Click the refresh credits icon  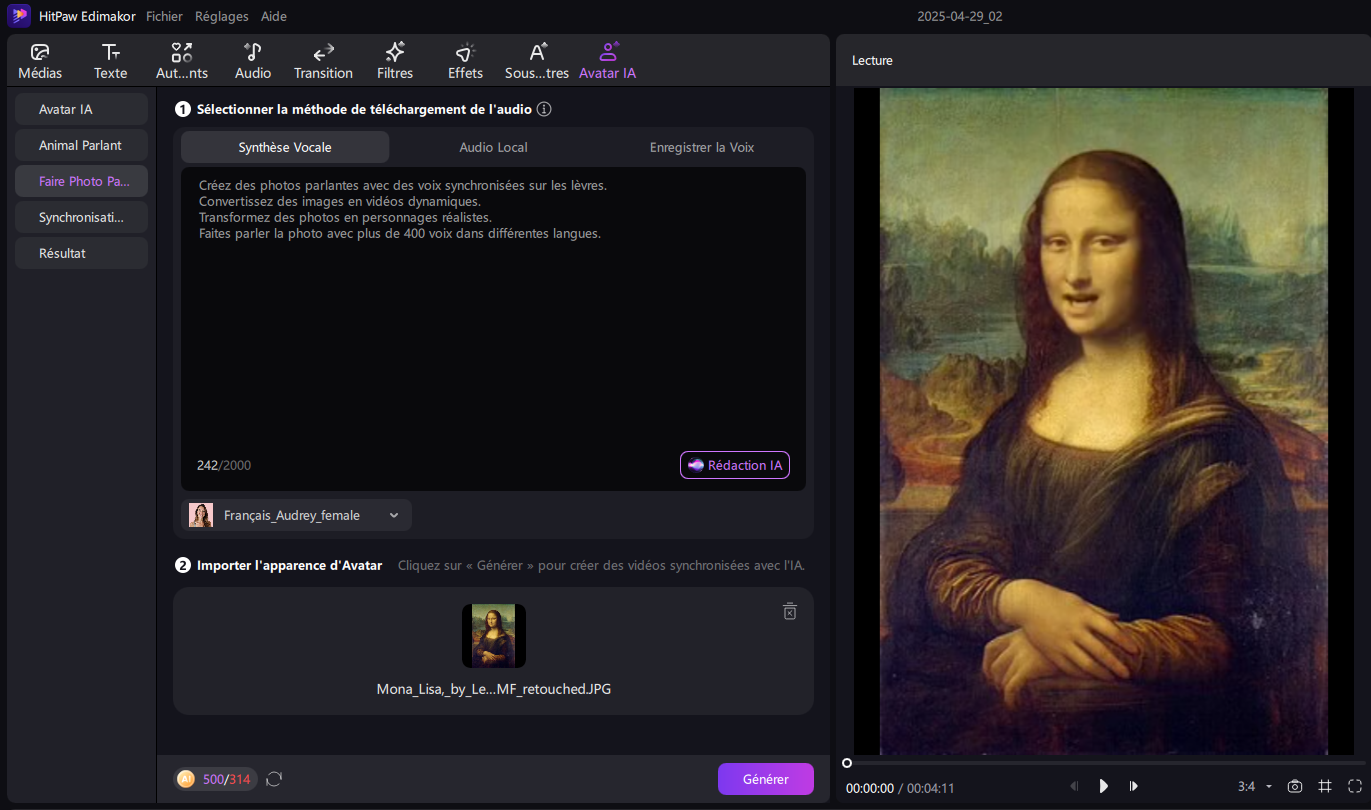274,779
